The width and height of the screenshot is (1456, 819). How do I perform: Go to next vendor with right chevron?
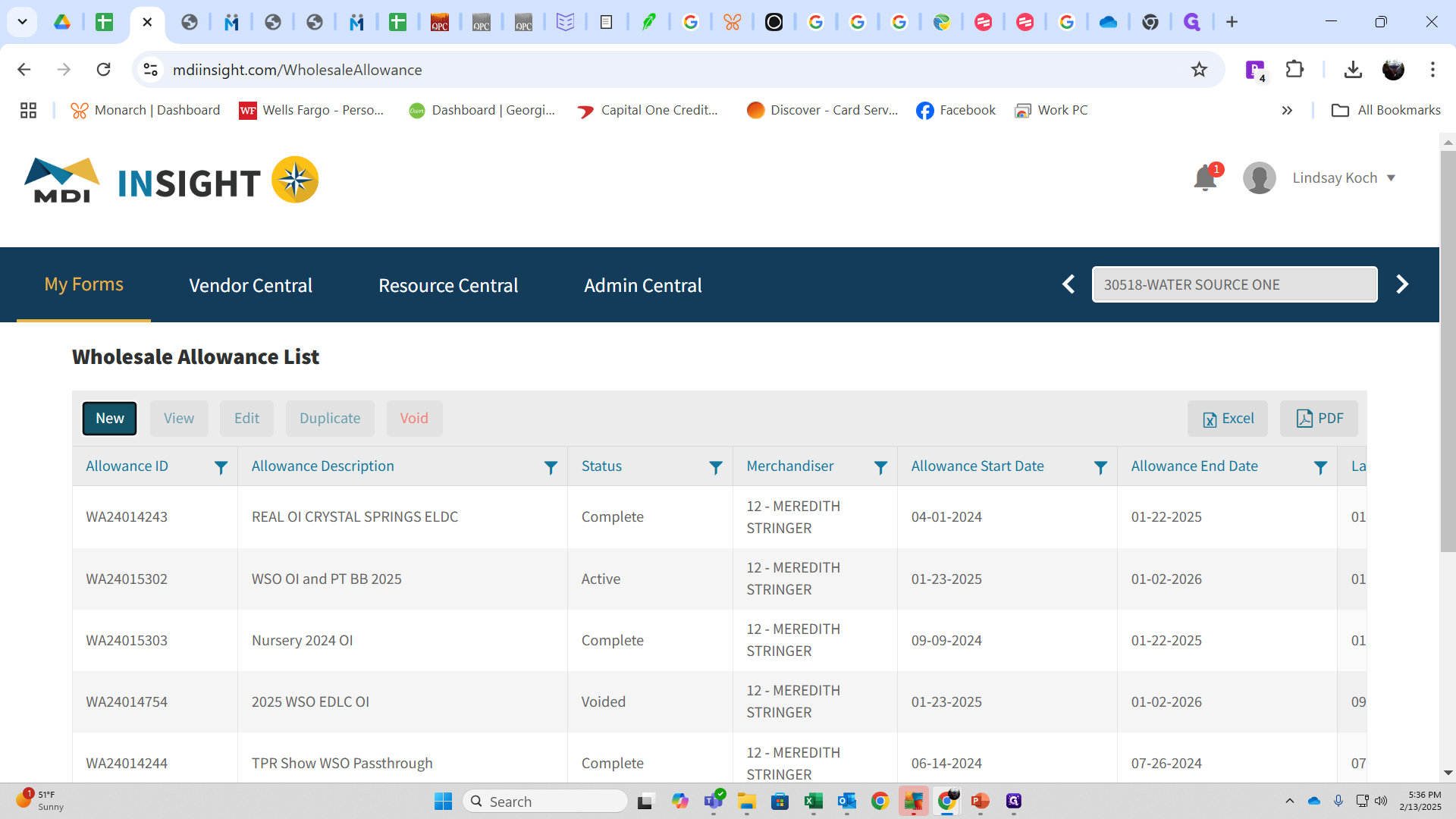tap(1402, 284)
